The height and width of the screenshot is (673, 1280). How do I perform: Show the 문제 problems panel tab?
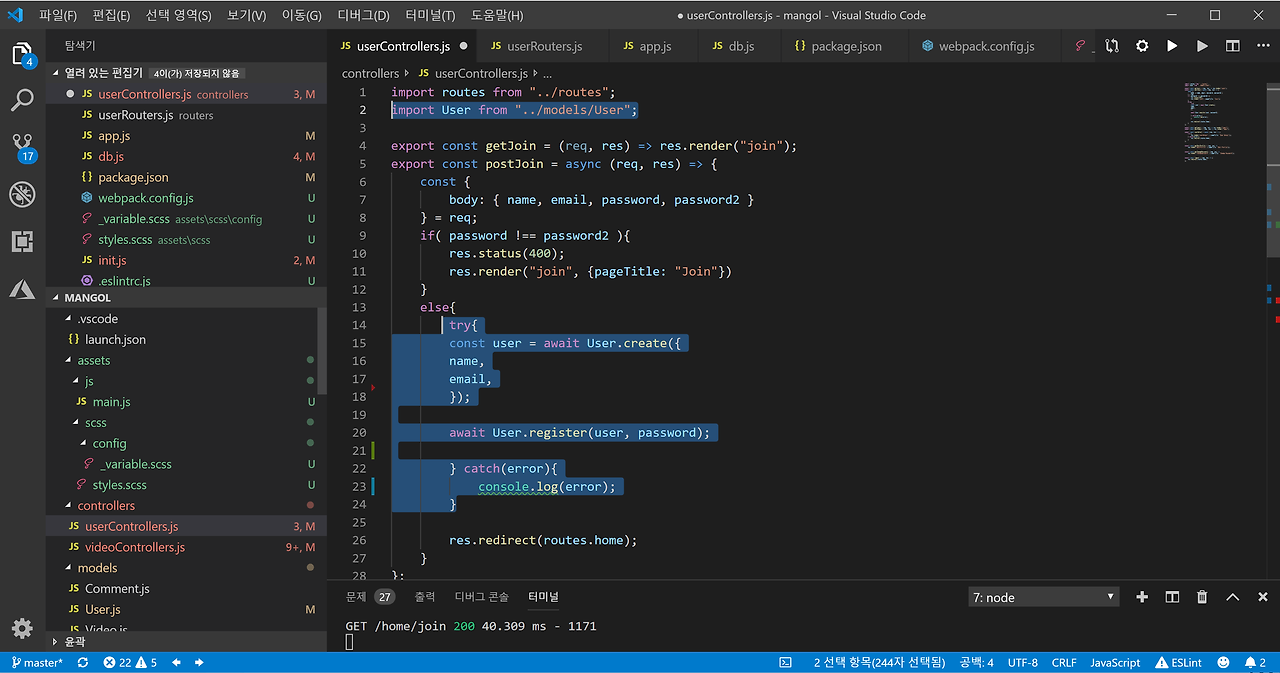(x=370, y=597)
